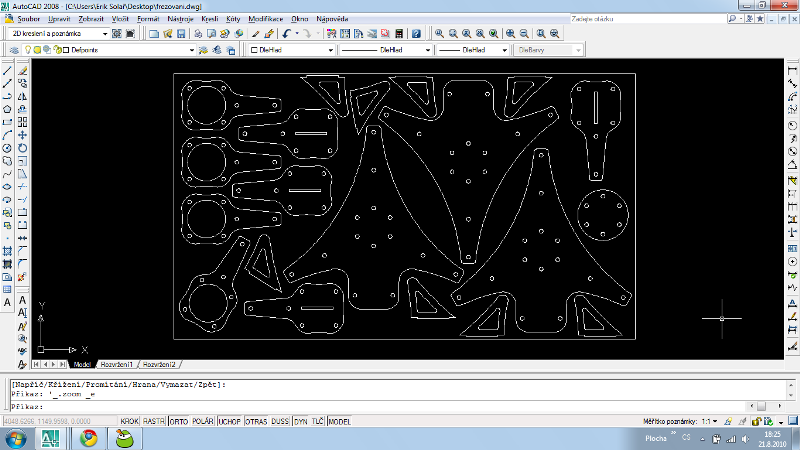Toggle RASTR grid display
Viewport: 800px width, 450px height.
tap(154, 422)
